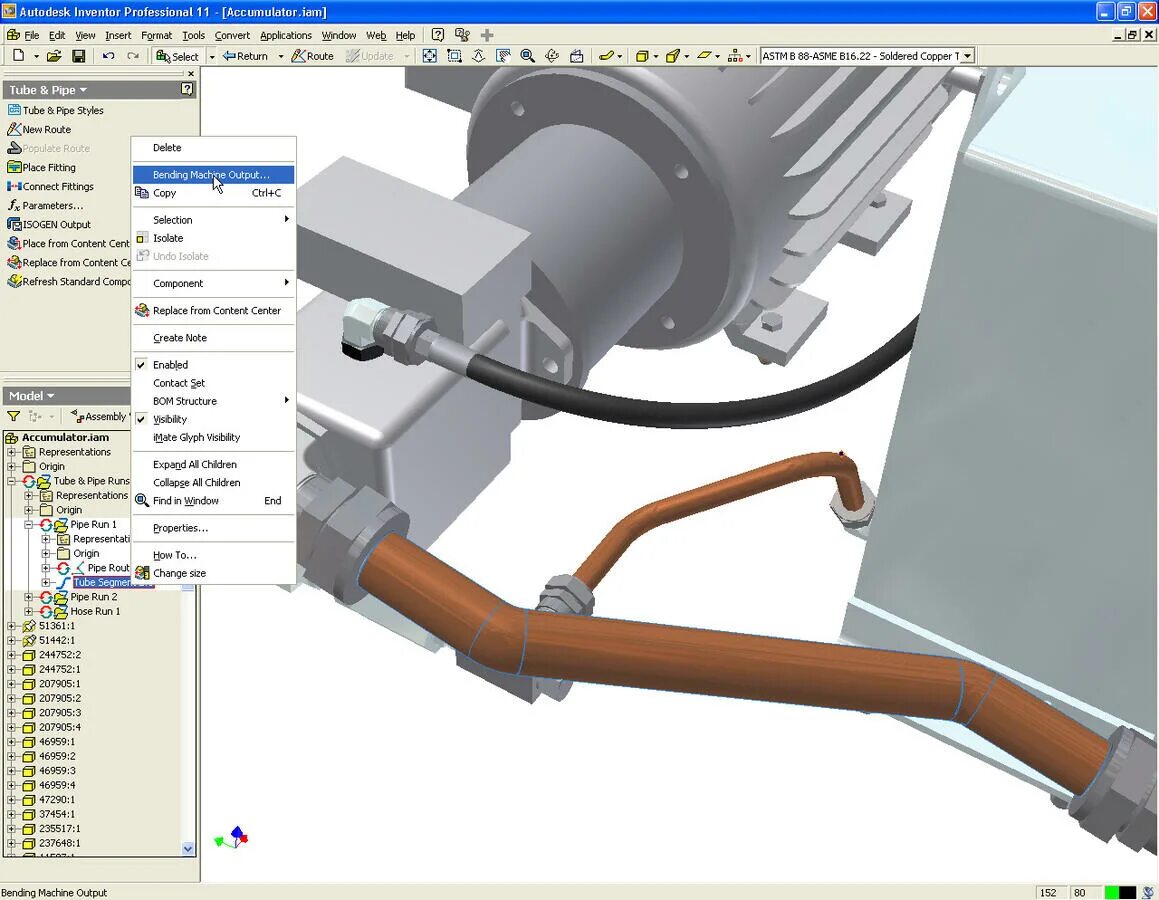Click the Assembly view button in browser
The image size is (1159, 900).
click(100, 416)
